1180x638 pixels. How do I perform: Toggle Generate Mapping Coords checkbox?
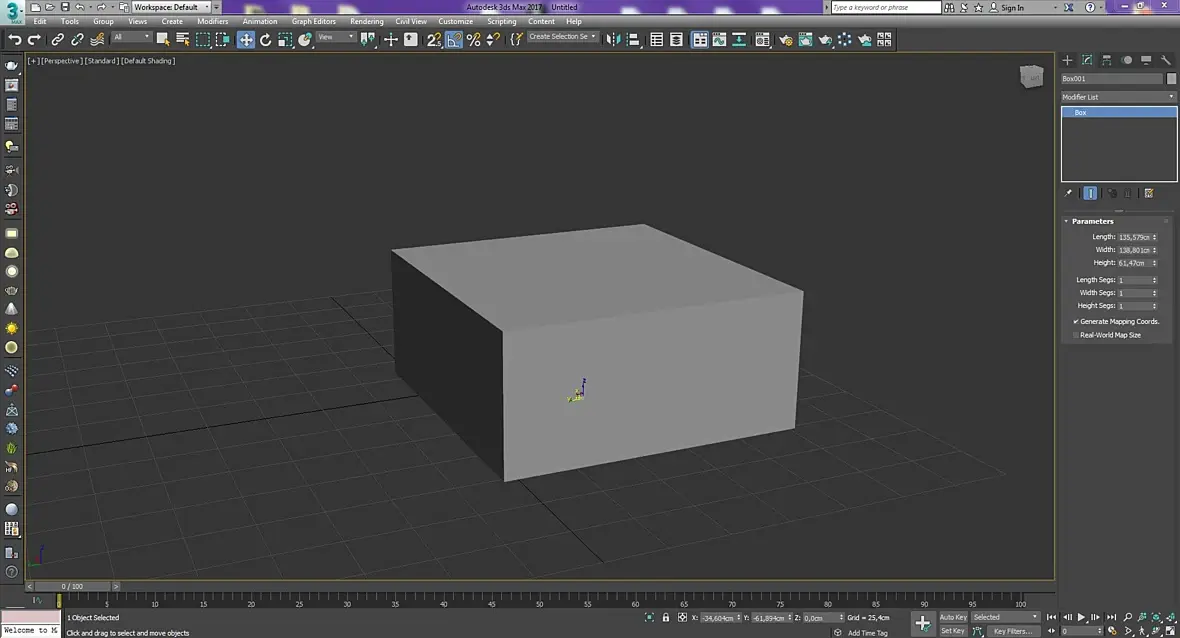(1076, 322)
